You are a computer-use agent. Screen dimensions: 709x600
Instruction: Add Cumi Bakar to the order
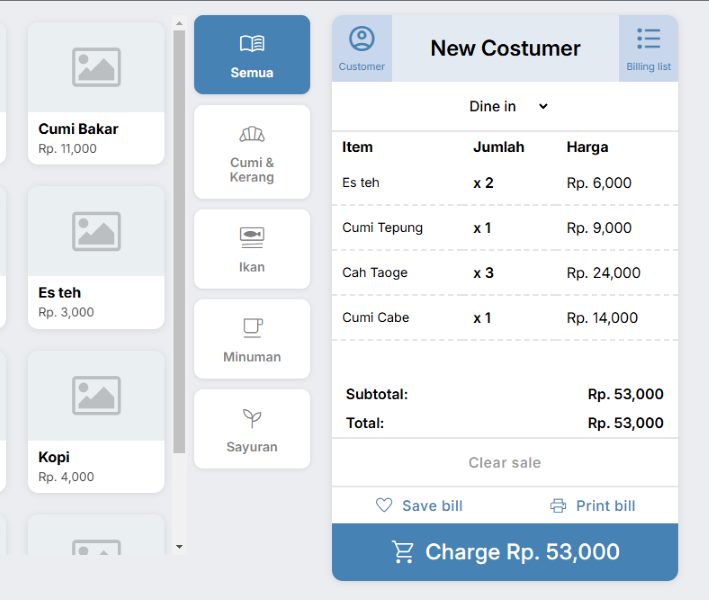96,94
